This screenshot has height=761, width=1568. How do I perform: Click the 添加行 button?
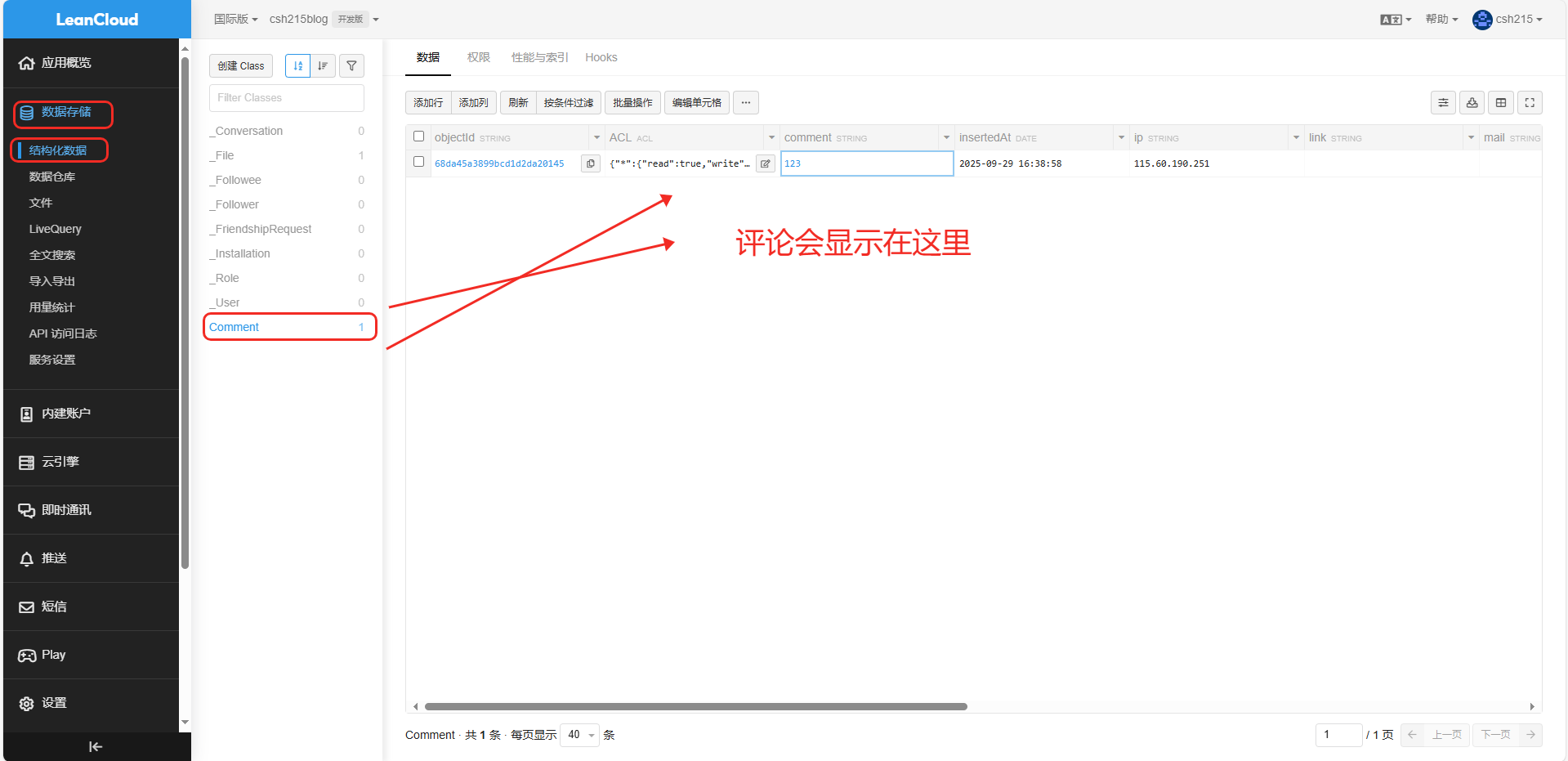point(428,103)
